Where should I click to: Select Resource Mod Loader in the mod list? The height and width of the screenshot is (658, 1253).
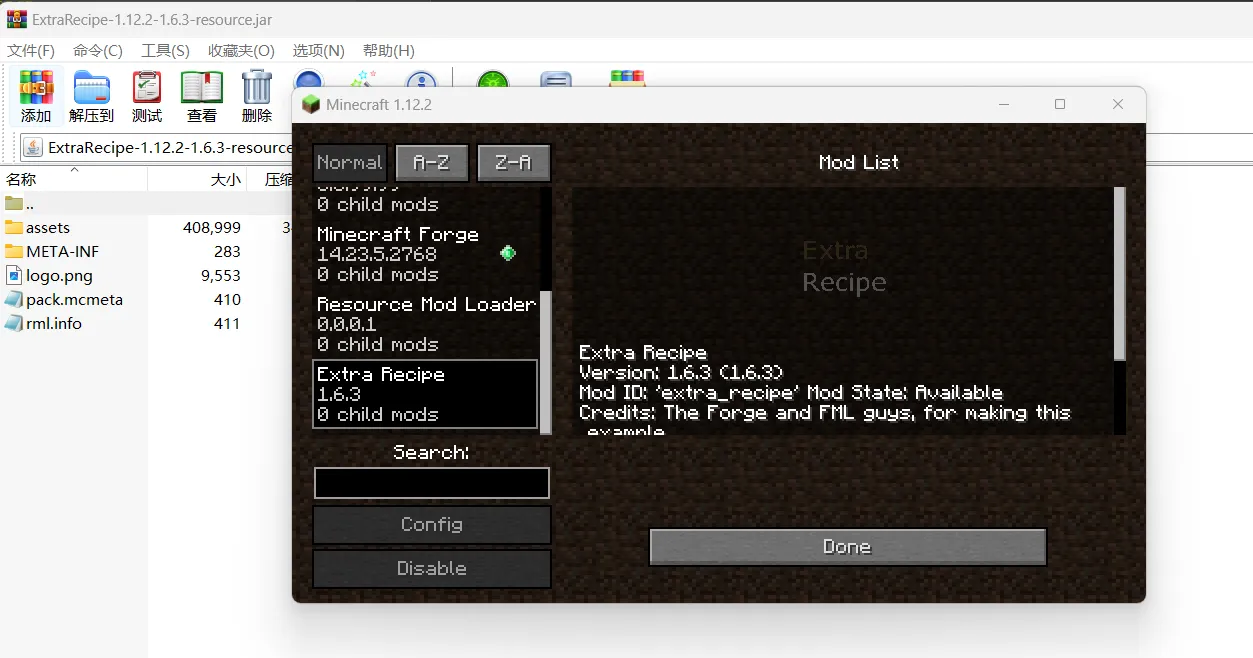pyautogui.click(x=425, y=324)
